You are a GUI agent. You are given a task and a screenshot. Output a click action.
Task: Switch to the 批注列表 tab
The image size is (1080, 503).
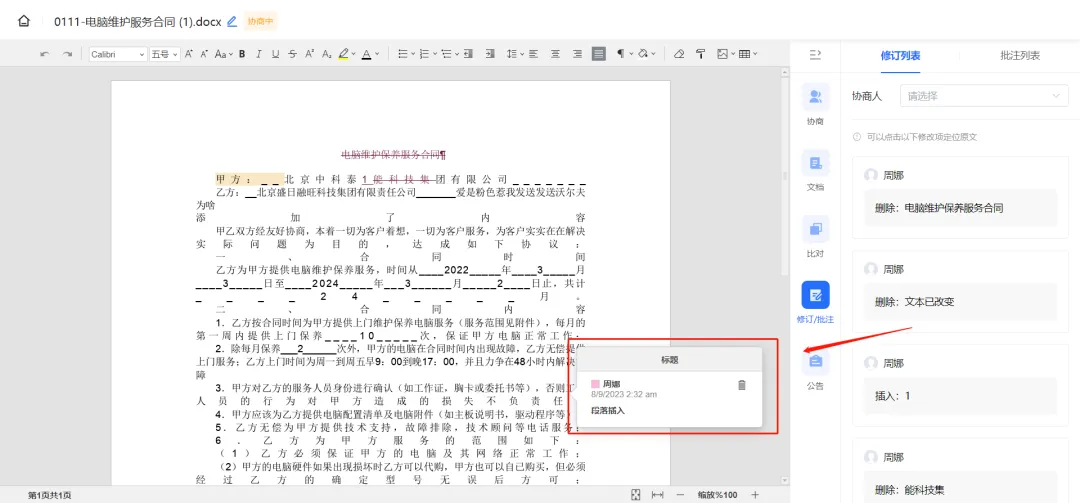point(1019,55)
